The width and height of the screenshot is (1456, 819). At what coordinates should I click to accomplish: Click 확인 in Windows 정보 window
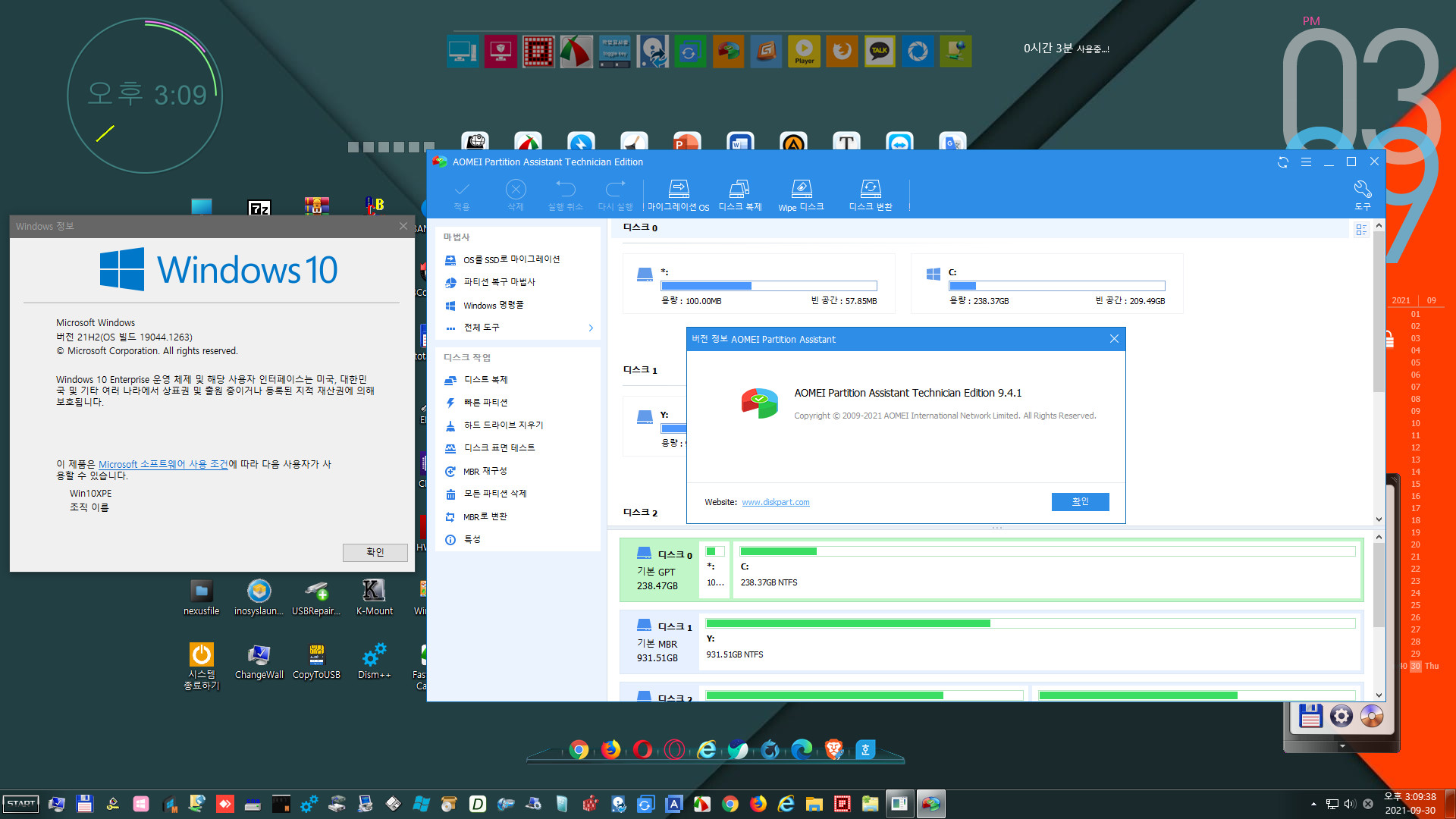[375, 552]
